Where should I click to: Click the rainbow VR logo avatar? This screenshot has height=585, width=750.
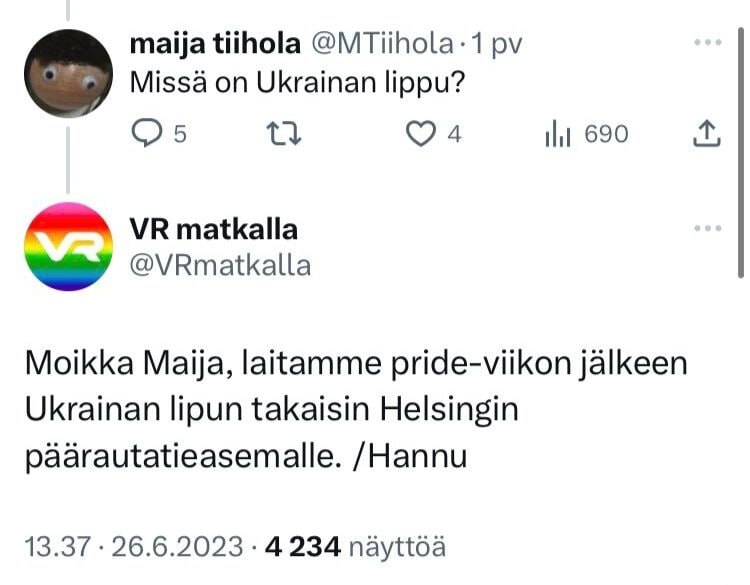(x=69, y=246)
